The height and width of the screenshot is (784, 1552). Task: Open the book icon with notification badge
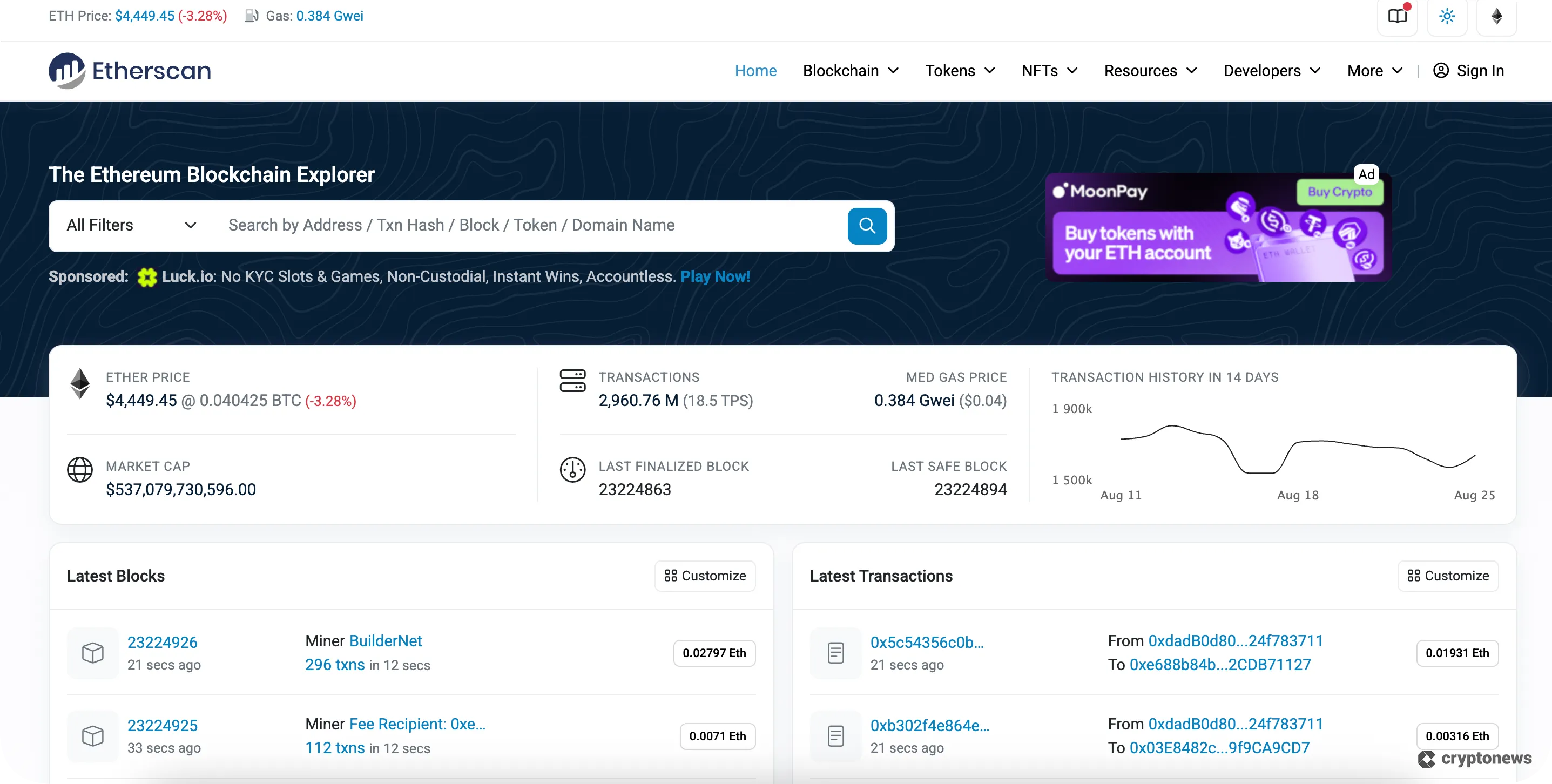[1396, 17]
